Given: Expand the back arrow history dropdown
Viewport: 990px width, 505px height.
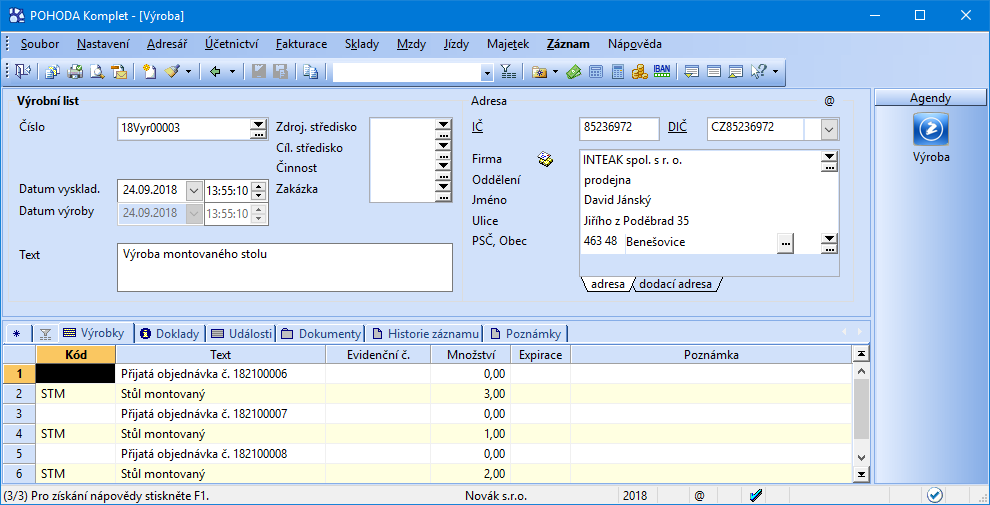Looking at the screenshot, I should [232, 72].
